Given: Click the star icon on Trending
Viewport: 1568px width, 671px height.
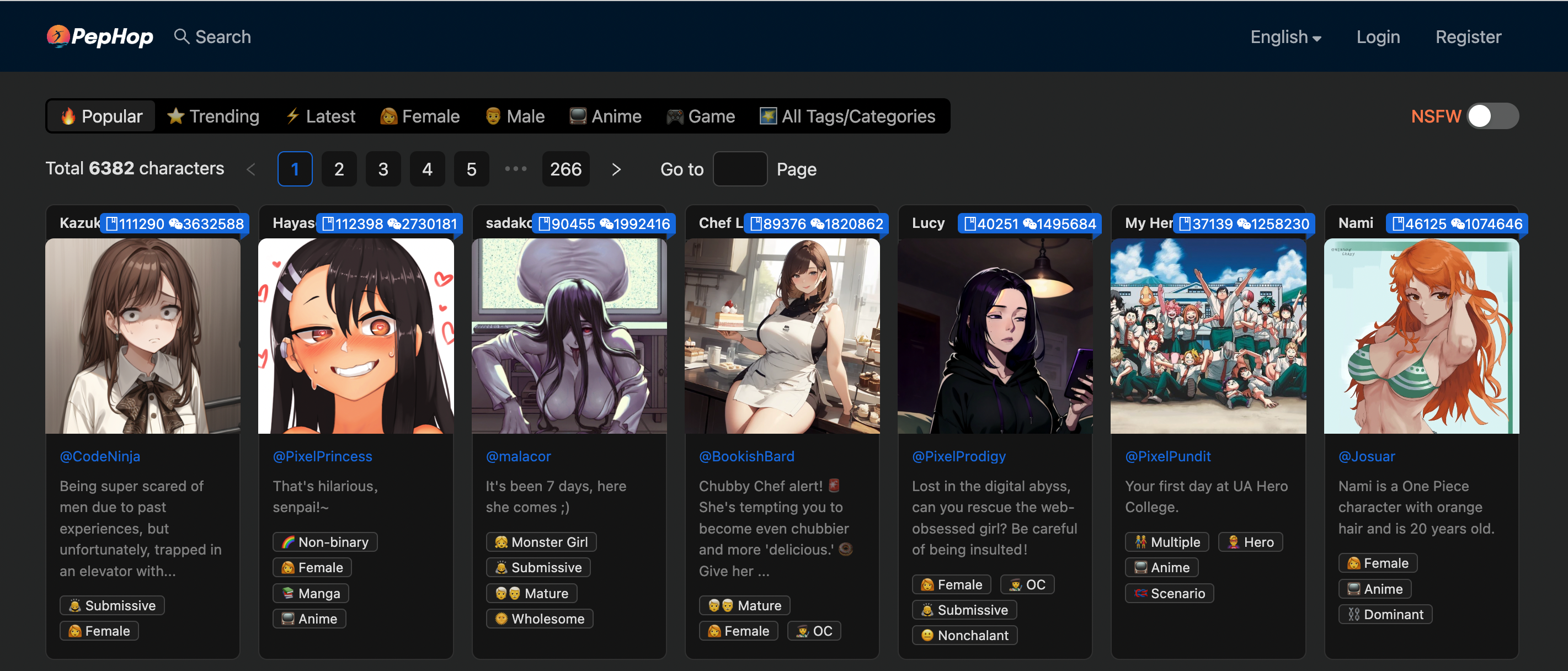Looking at the screenshot, I should point(175,116).
